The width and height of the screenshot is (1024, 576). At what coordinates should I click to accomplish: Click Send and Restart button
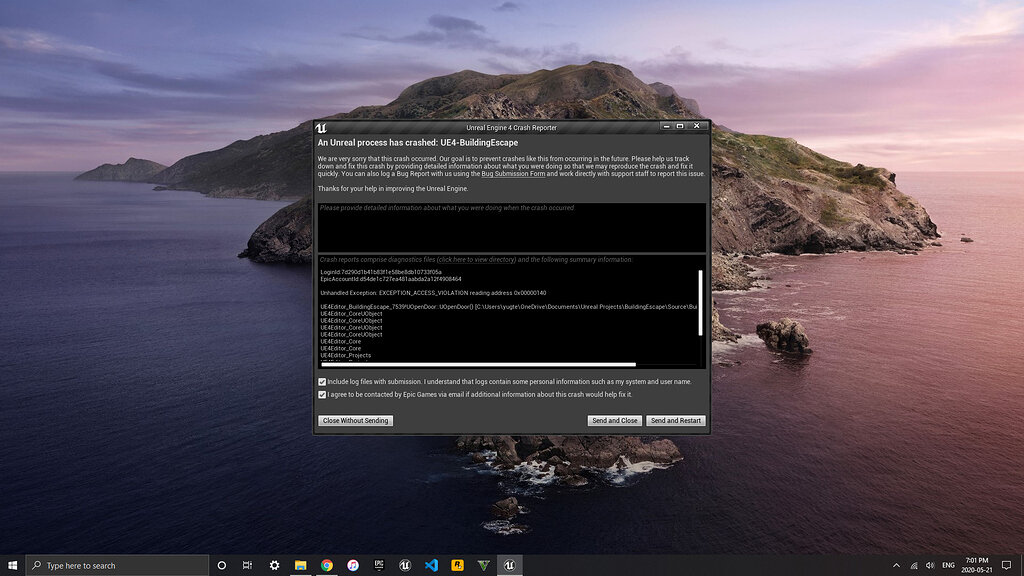676,421
